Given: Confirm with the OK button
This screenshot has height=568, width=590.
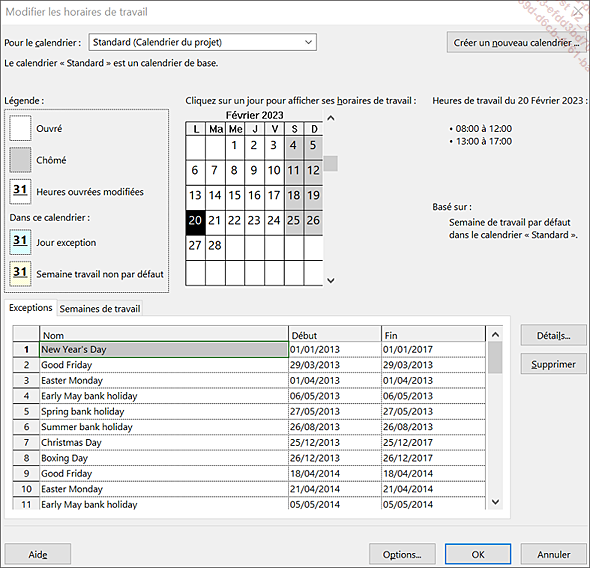Looking at the screenshot, I should [x=478, y=554].
